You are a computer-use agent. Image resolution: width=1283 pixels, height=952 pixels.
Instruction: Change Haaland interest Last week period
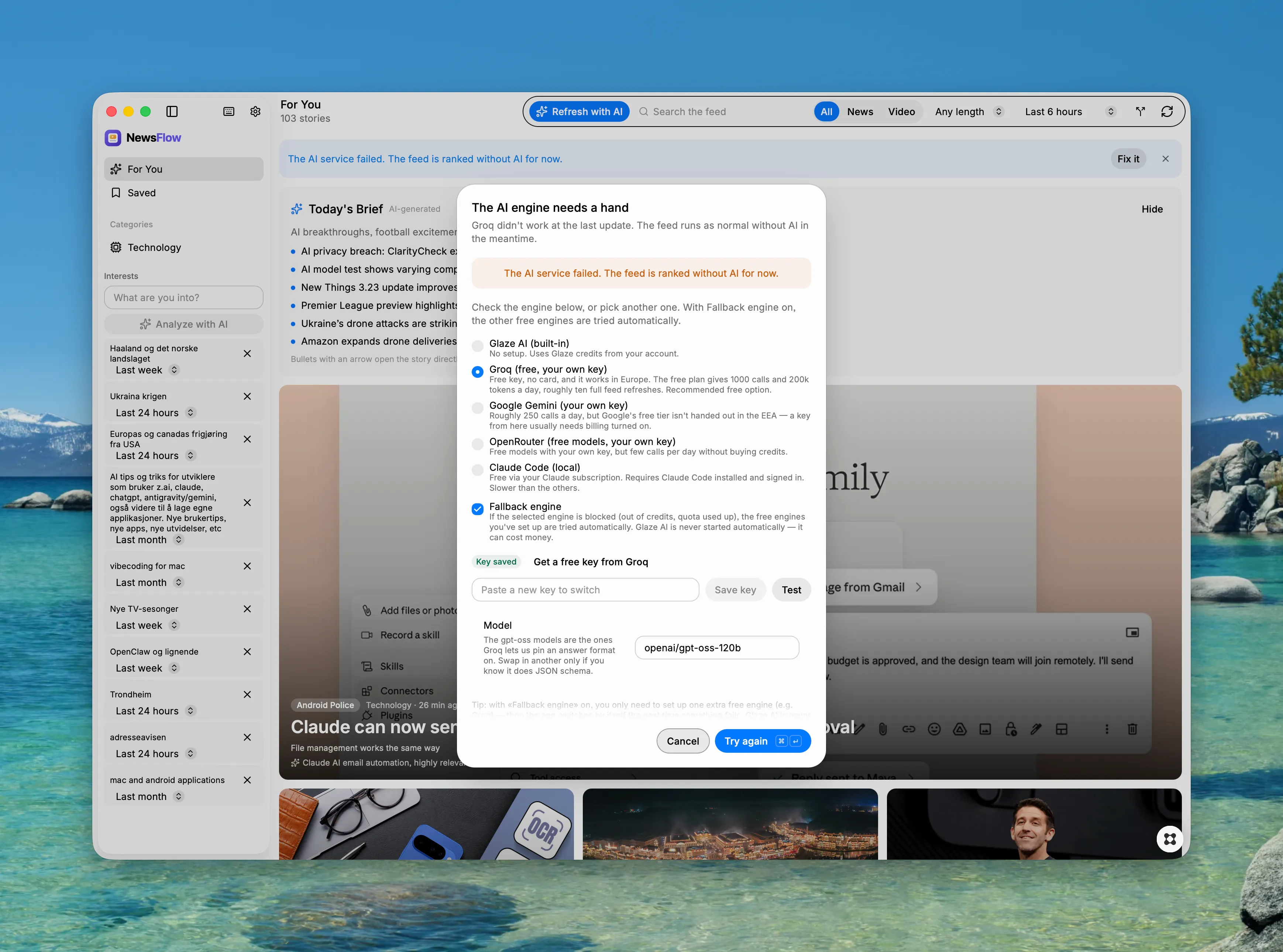tap(148, 370)
